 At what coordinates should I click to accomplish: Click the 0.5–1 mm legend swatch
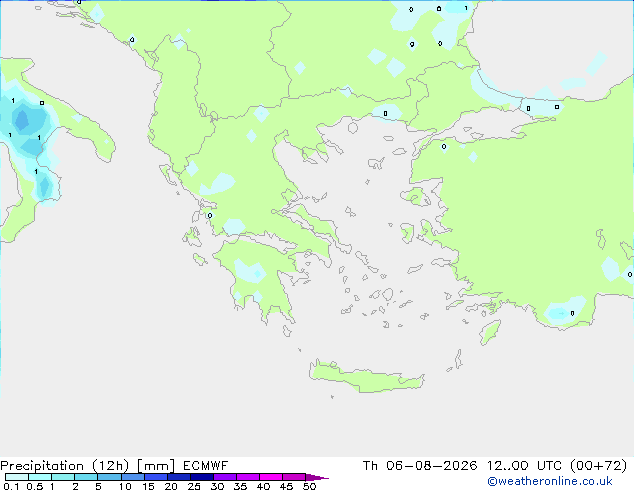pyautogui.click(x=40, y=477)
